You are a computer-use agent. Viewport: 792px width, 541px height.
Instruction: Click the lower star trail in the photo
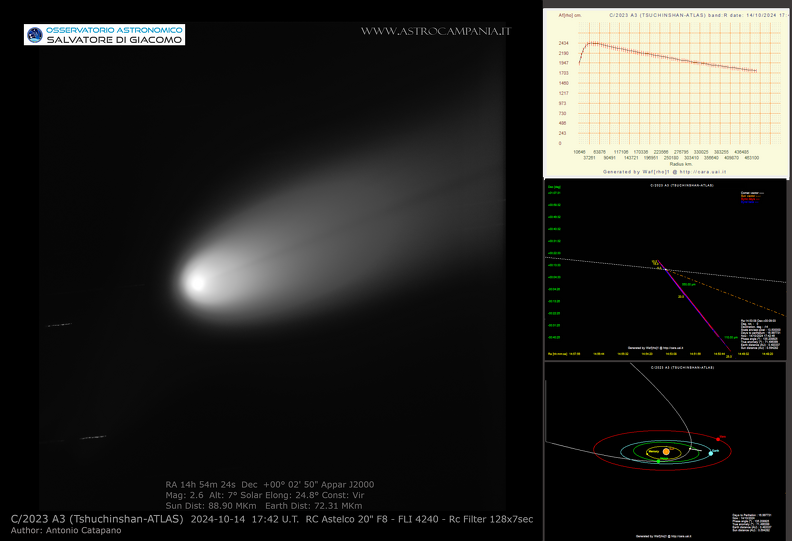pos(93,437)
